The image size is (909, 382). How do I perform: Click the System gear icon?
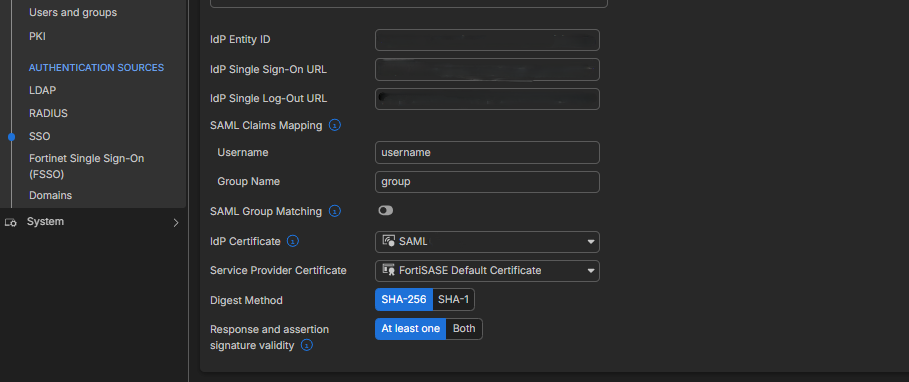(x=10, y=223)
